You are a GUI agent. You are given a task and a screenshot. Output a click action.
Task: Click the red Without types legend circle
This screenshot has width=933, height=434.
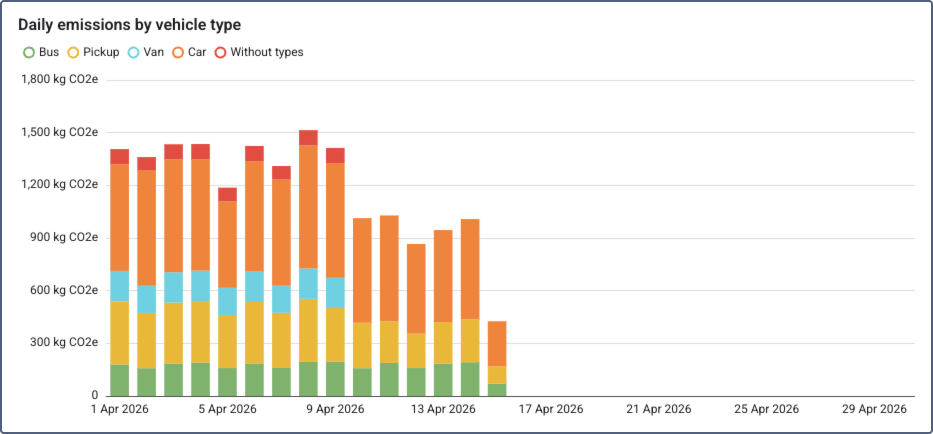pyautogui.click(x=222, y=52)
